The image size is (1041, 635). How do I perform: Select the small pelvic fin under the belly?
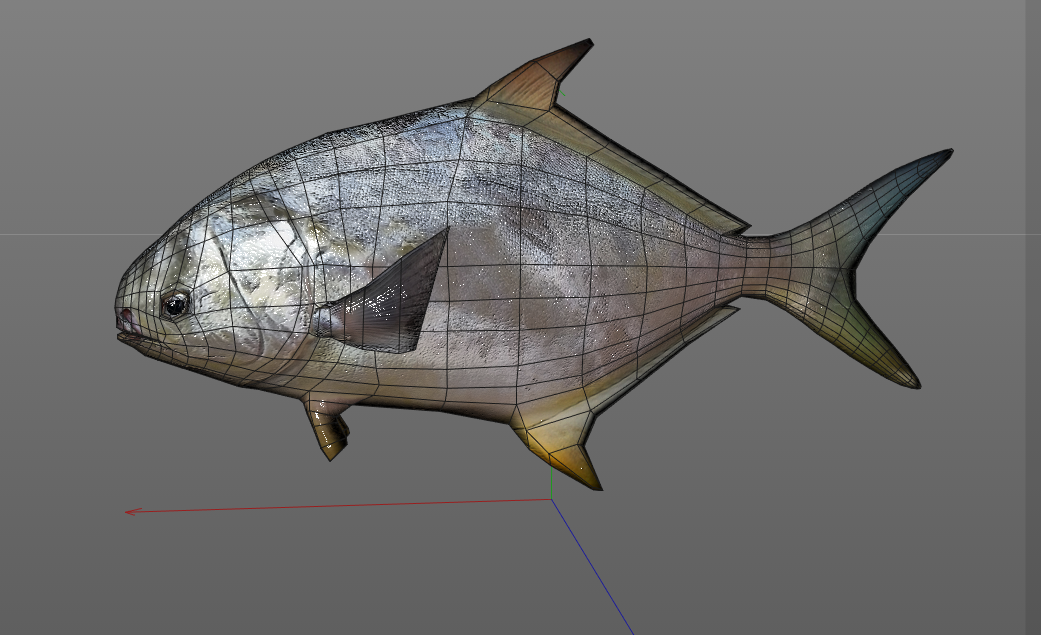coord(327,426)
